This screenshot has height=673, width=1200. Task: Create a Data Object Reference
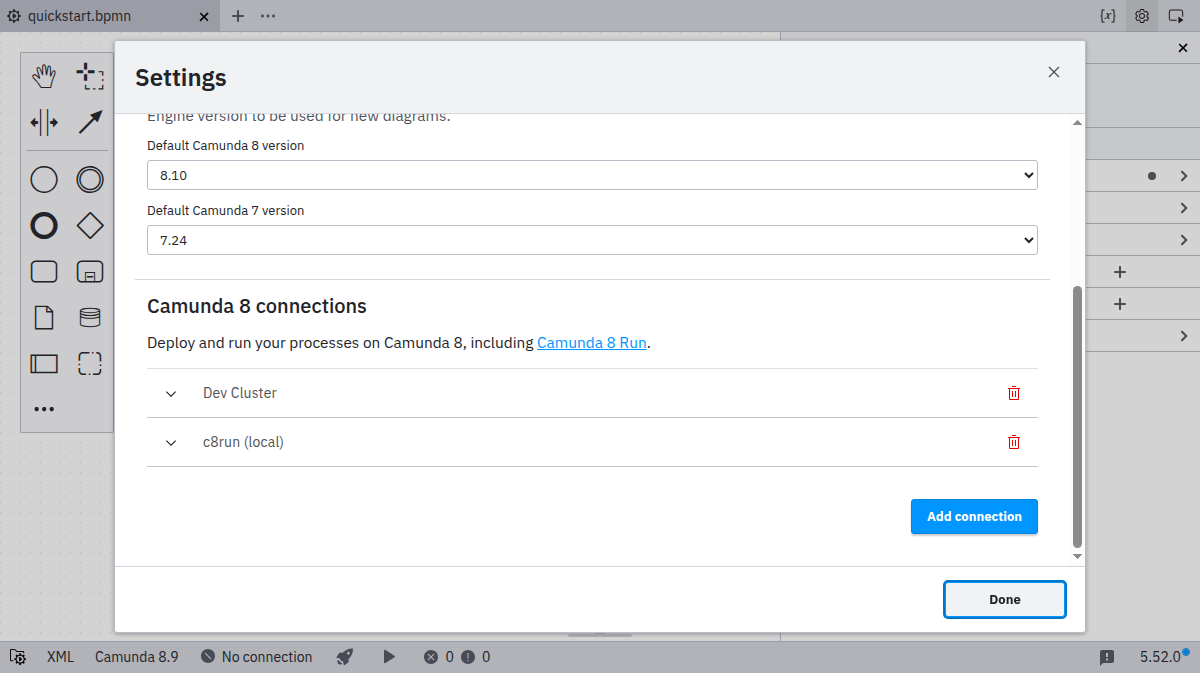44,318
